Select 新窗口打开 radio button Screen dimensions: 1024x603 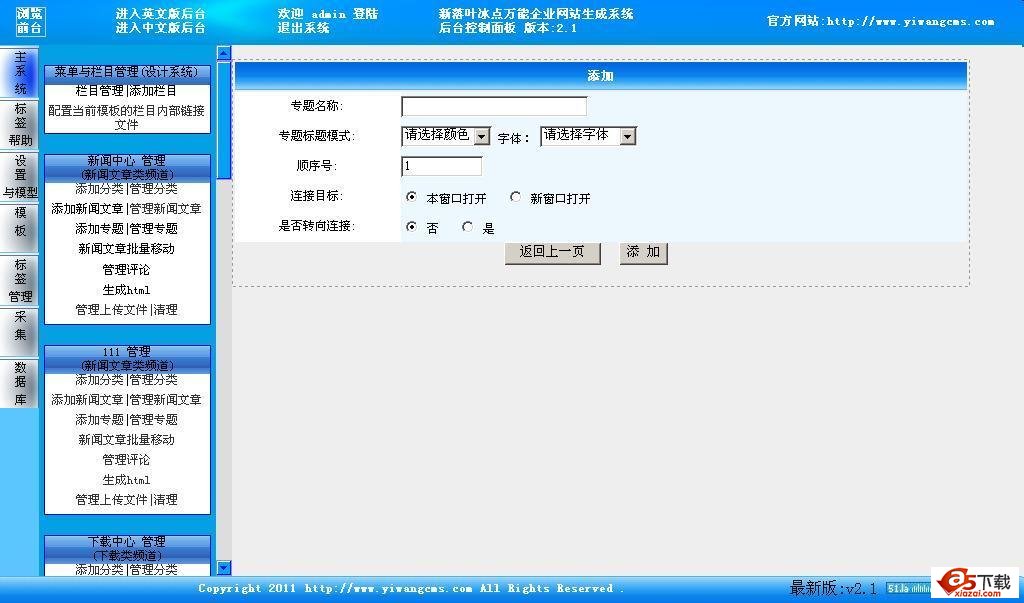(516, 197)
